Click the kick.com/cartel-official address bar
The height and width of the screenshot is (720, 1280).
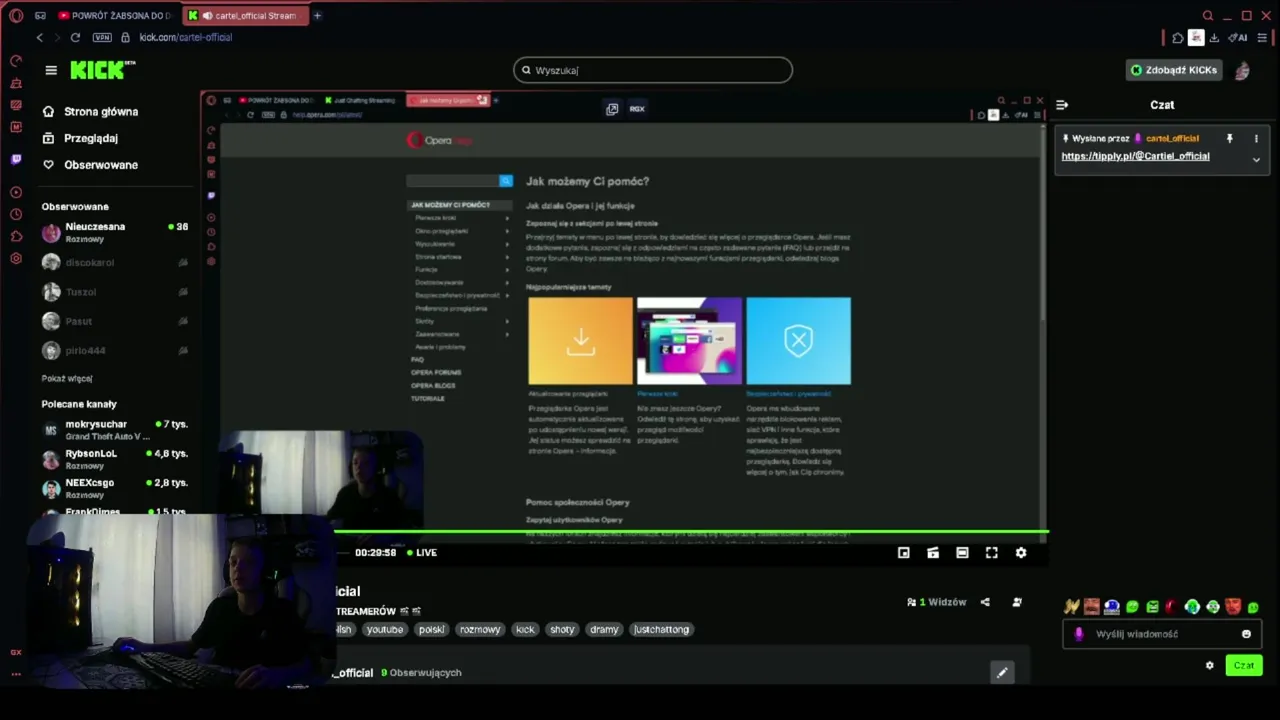click(x=186, y=37)
